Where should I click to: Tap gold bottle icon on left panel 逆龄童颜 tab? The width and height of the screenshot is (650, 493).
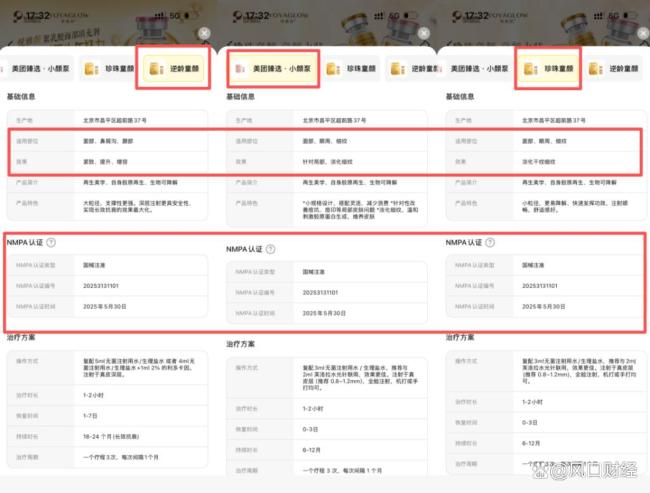pos(156,68)
